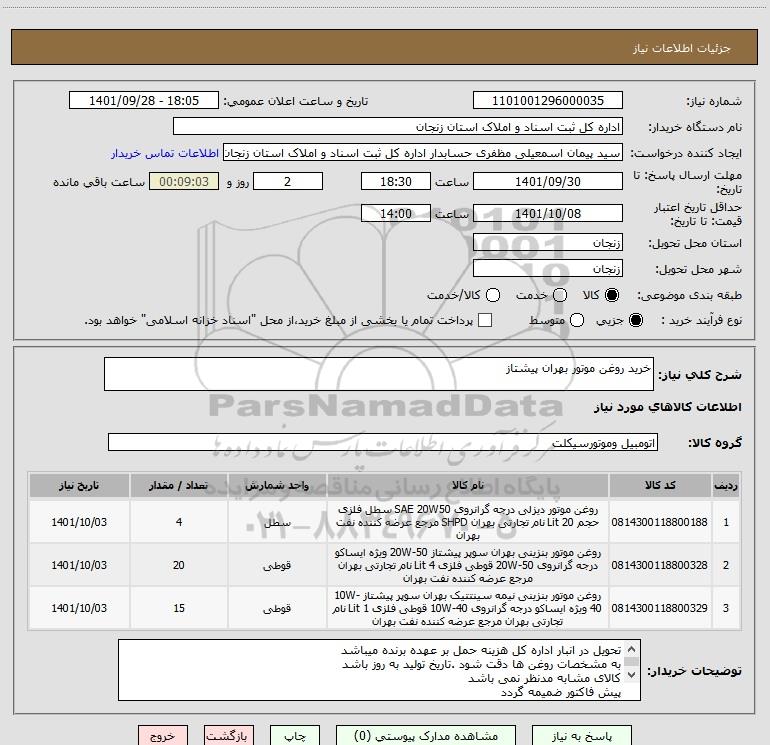Click the بازگشت back button
Screen dimensions: 770x745
229,736
